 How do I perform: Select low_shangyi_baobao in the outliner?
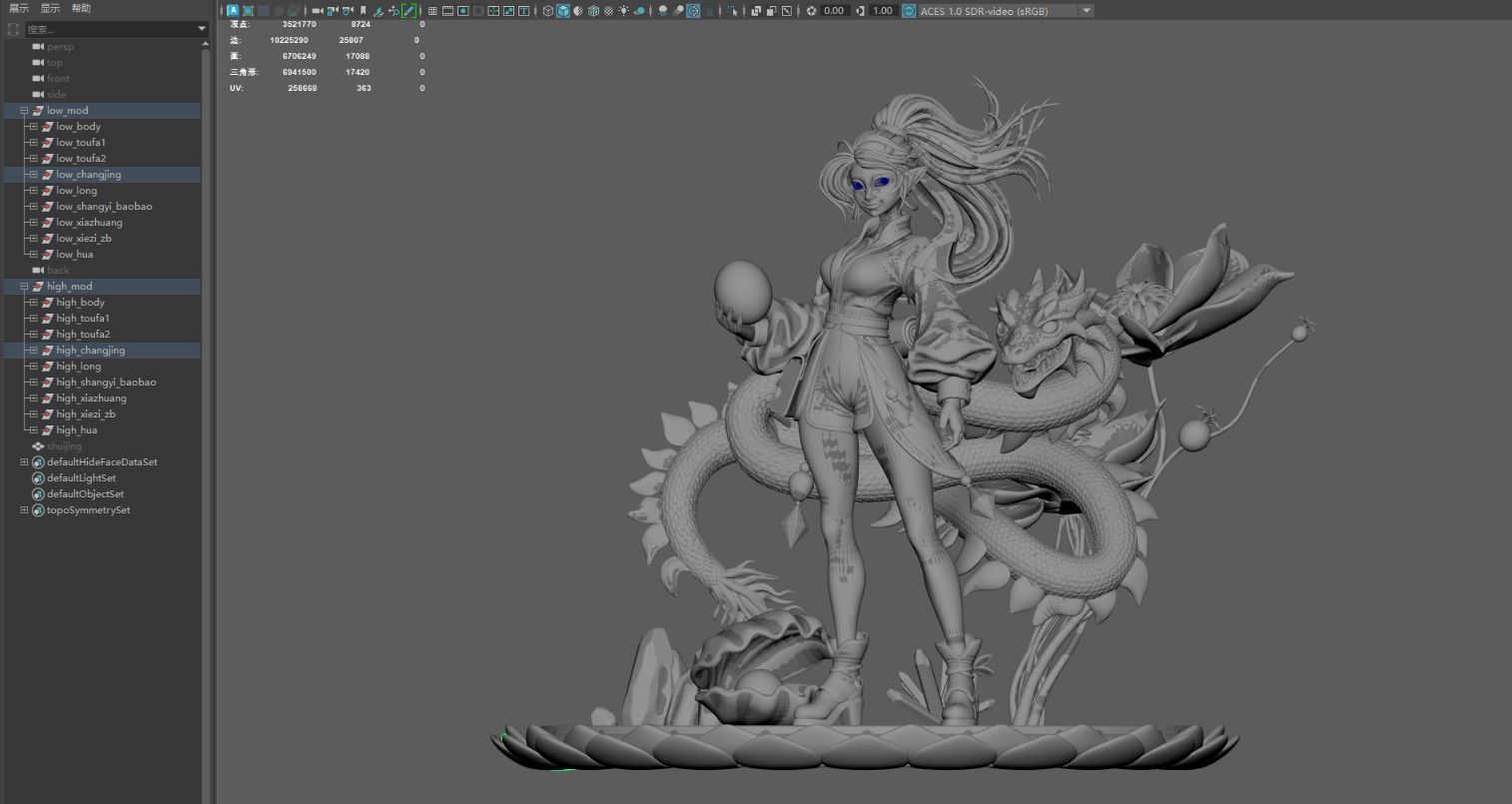pos(104,207)
